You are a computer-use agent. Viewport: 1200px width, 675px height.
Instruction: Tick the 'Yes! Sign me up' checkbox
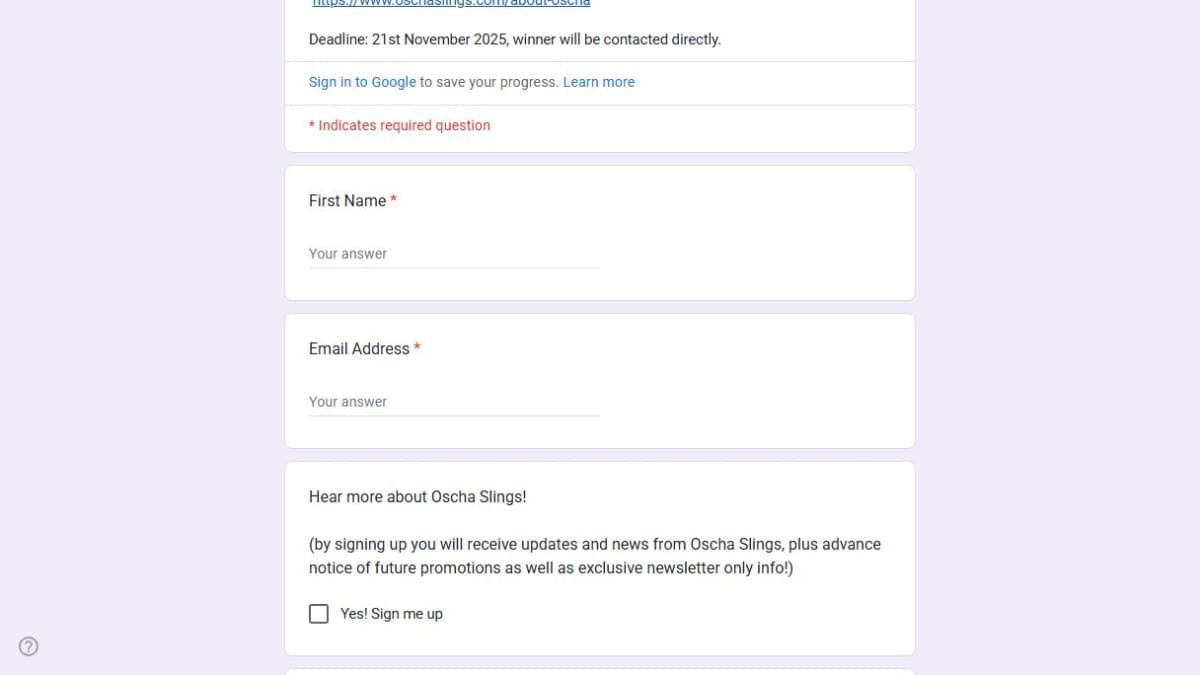(x=319, y=614)
